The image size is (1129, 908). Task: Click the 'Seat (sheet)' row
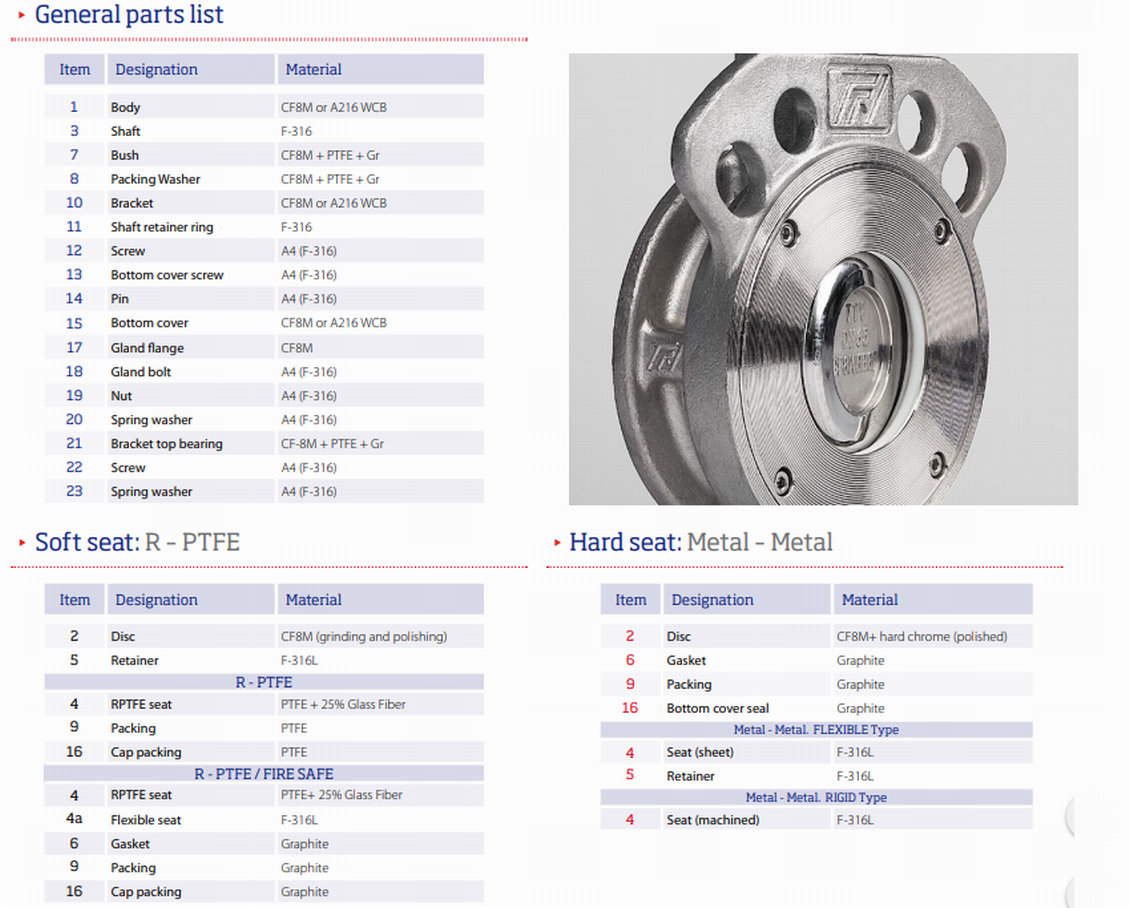click(817, 752)
